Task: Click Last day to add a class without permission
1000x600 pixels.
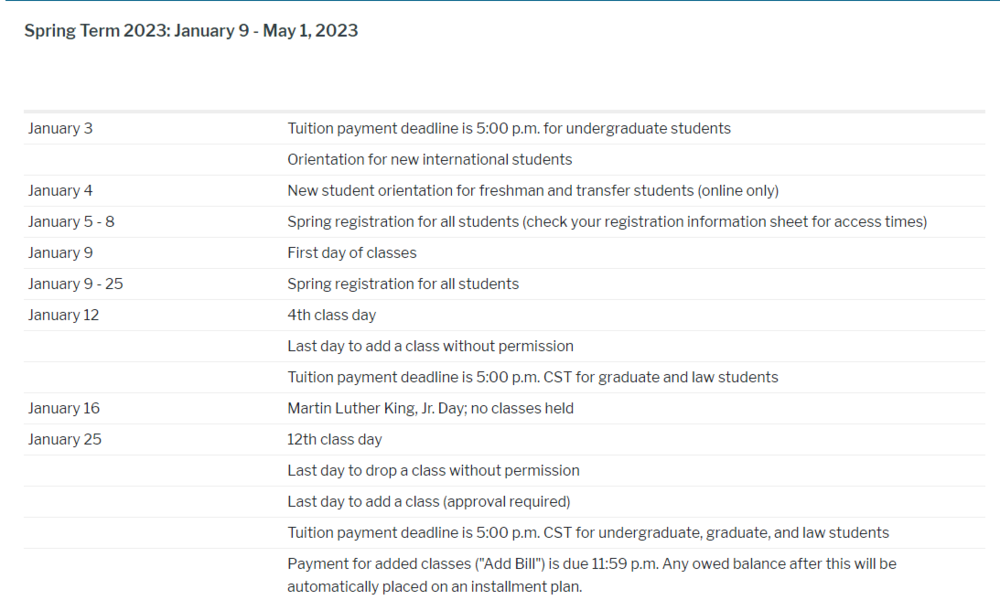Action: point(430,345)
